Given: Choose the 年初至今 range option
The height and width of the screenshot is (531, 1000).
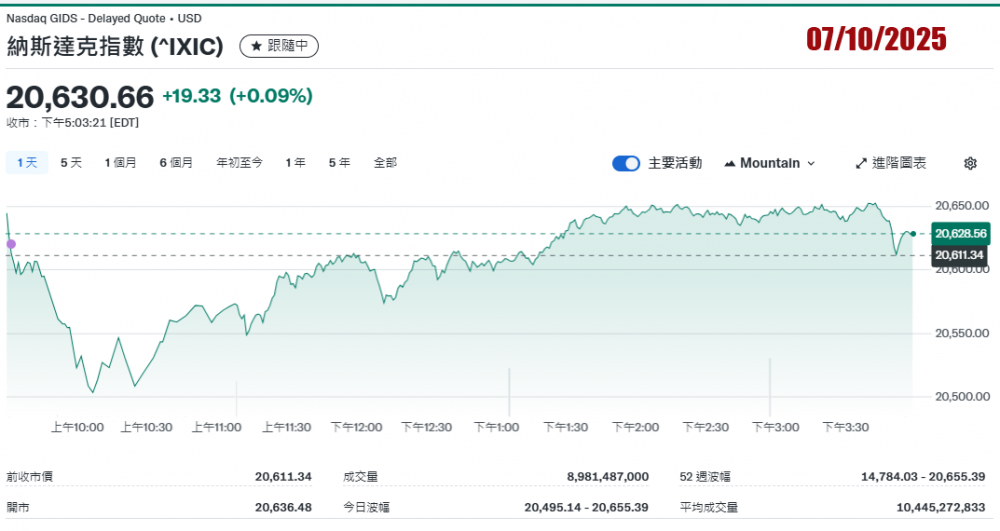Looking at the screenshot, I should click(x=239, y=162).
